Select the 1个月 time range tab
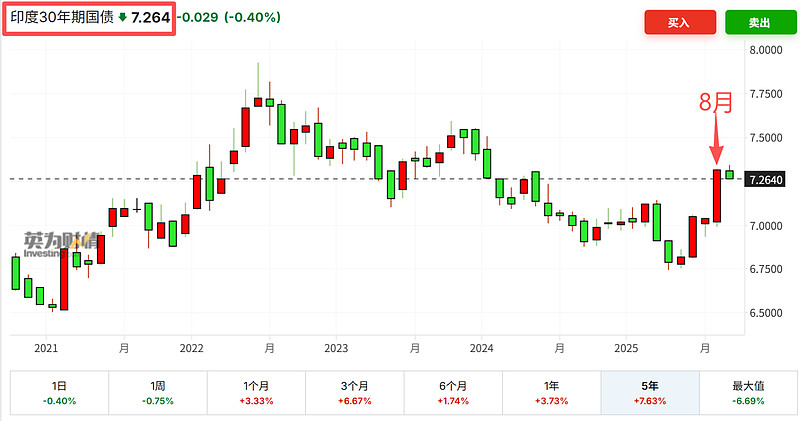The height and width of the screenshot is (421, 800). click(256, 392)
